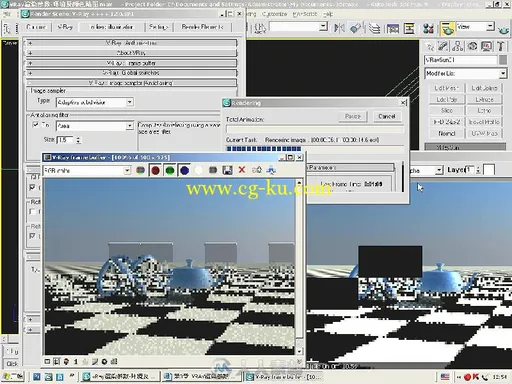Expand the About VRay rollout
This screenshot has width=512, height=384.
[x=132, y=53]
